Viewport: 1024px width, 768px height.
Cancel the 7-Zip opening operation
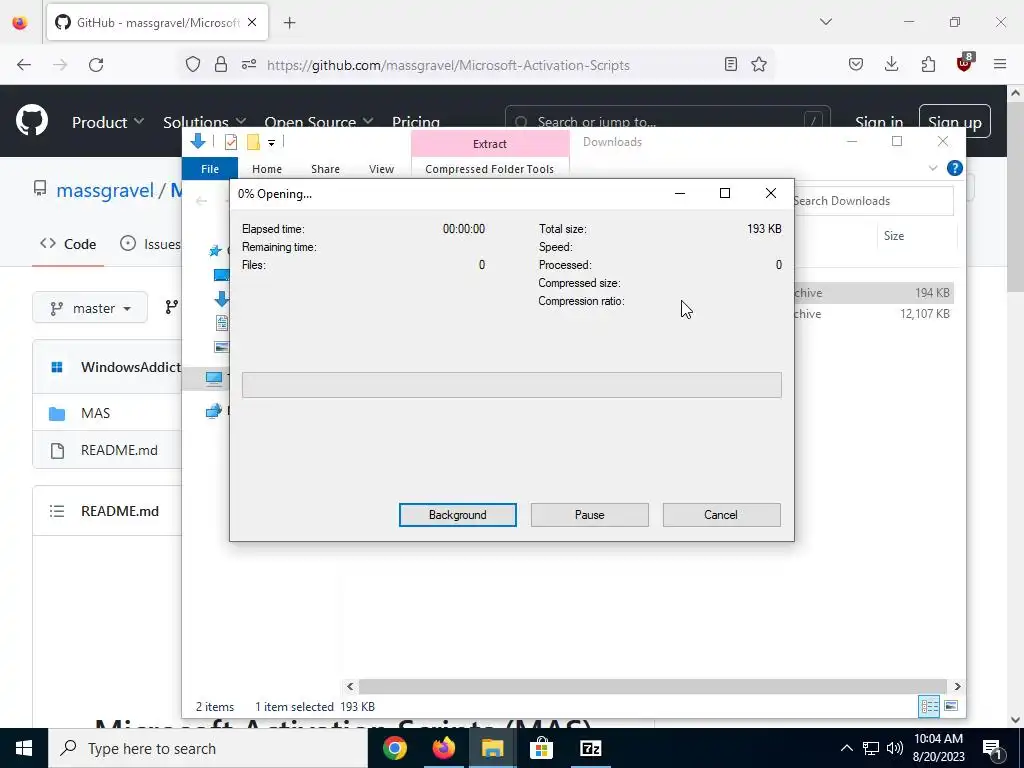pos(721,515)
